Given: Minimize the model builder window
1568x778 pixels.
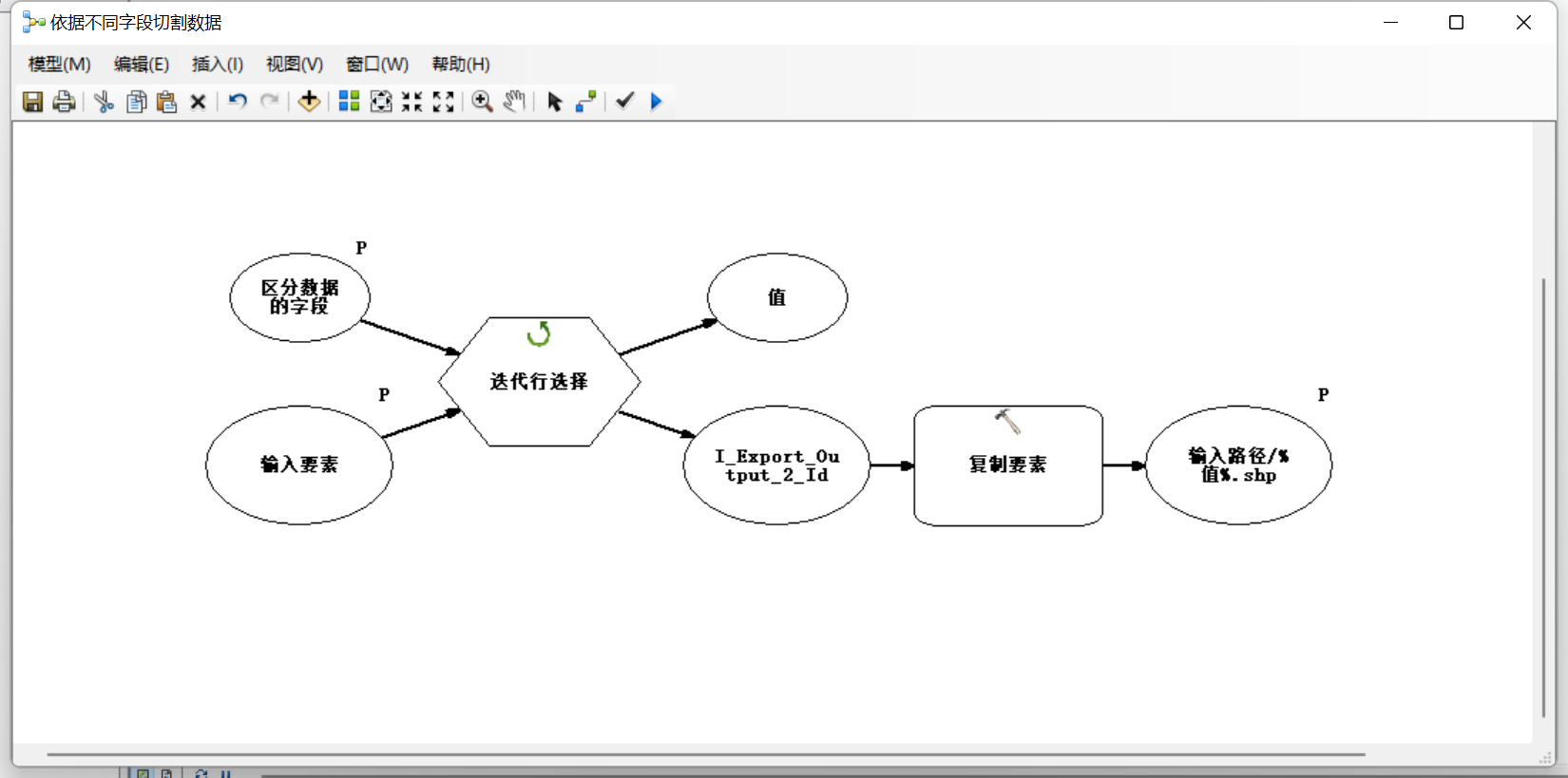Looking at the screenshot, I should [x=1390, y=22].
